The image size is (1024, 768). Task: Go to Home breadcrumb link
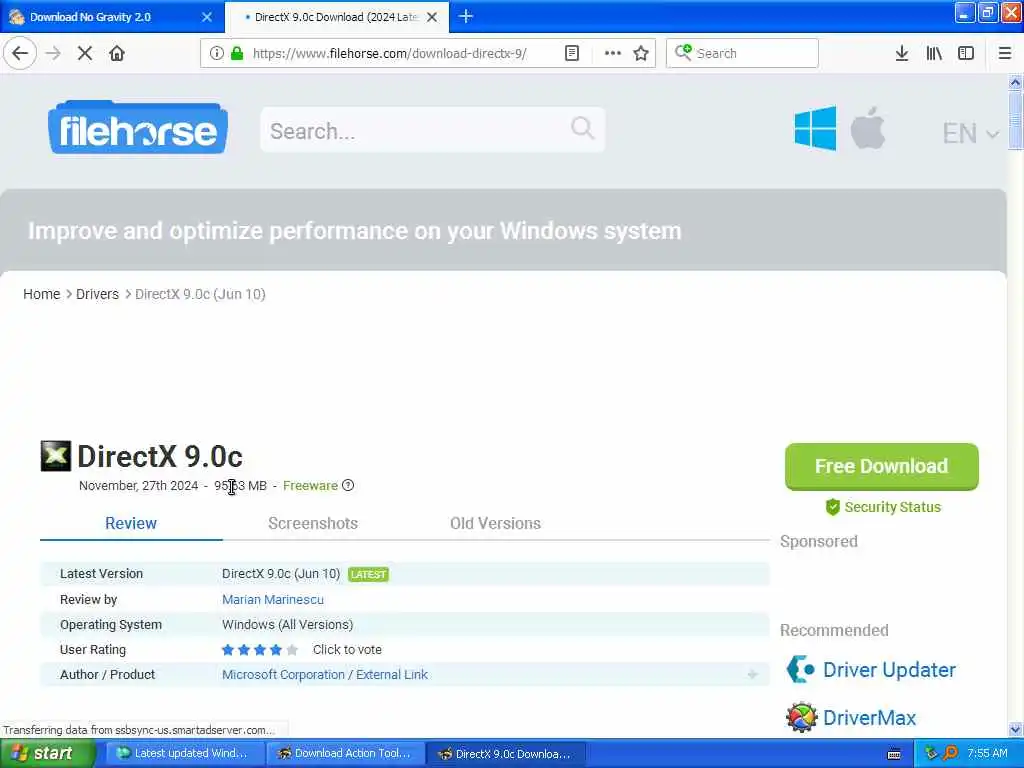[x=41, y=294]
